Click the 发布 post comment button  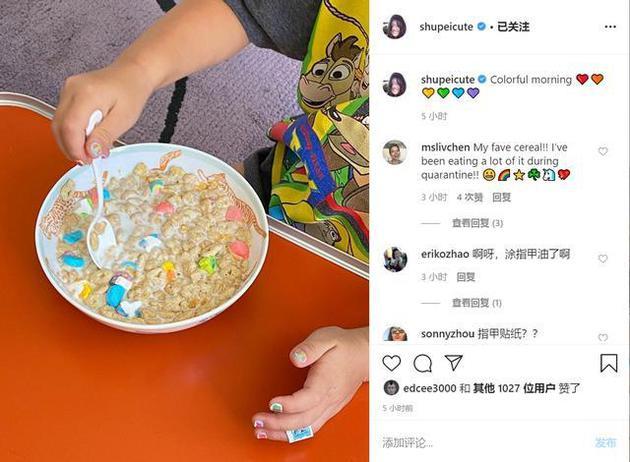605,443
